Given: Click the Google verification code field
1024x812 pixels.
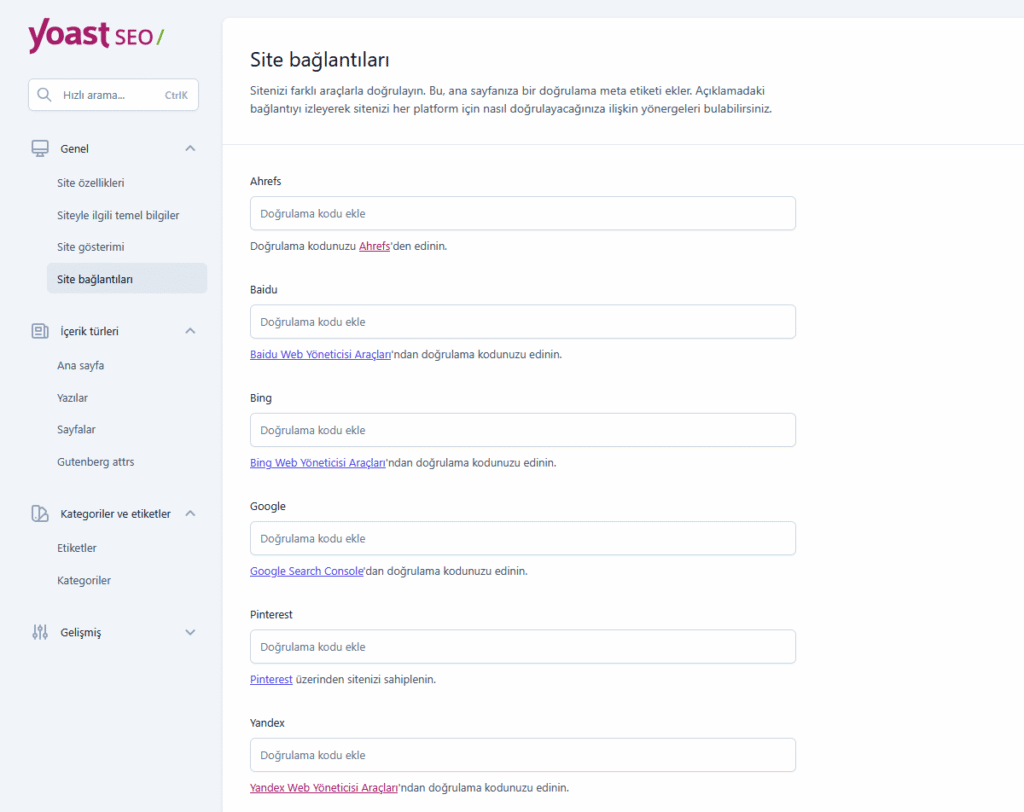Looking at the screenshot, I should click(522, 539).
